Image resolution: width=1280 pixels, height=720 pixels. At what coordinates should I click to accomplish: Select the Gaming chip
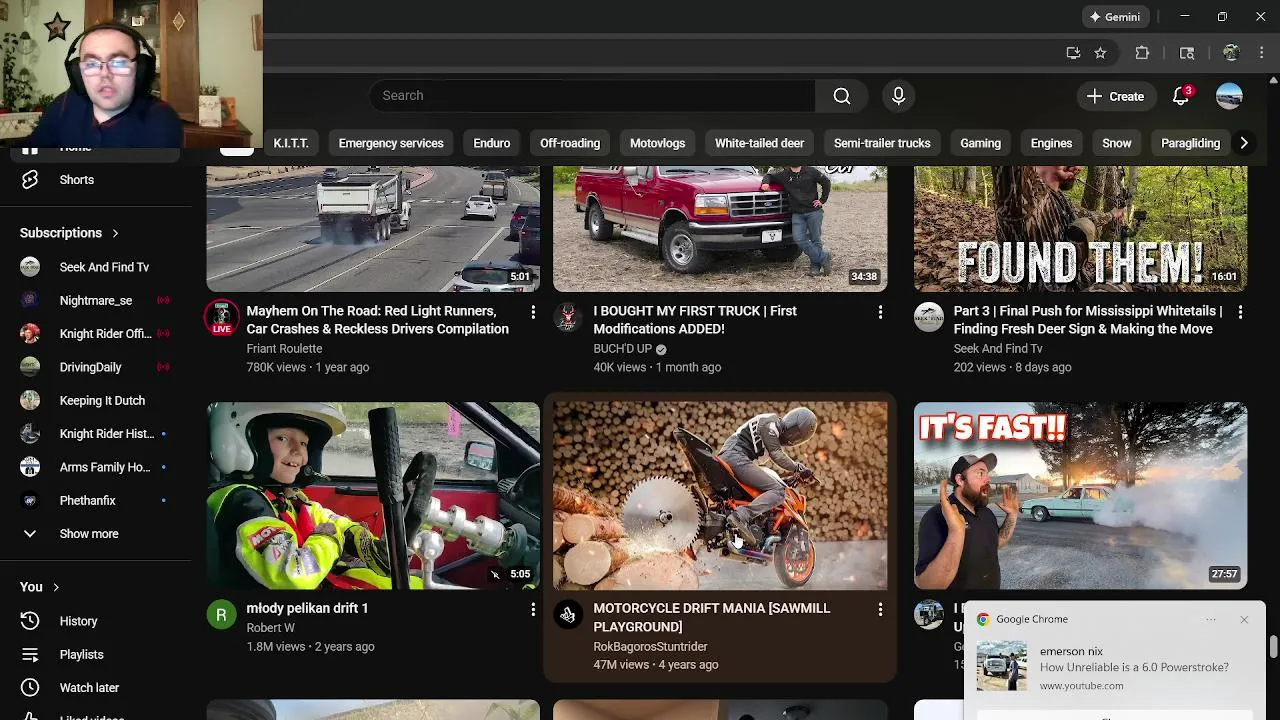(x=980, y=143)
